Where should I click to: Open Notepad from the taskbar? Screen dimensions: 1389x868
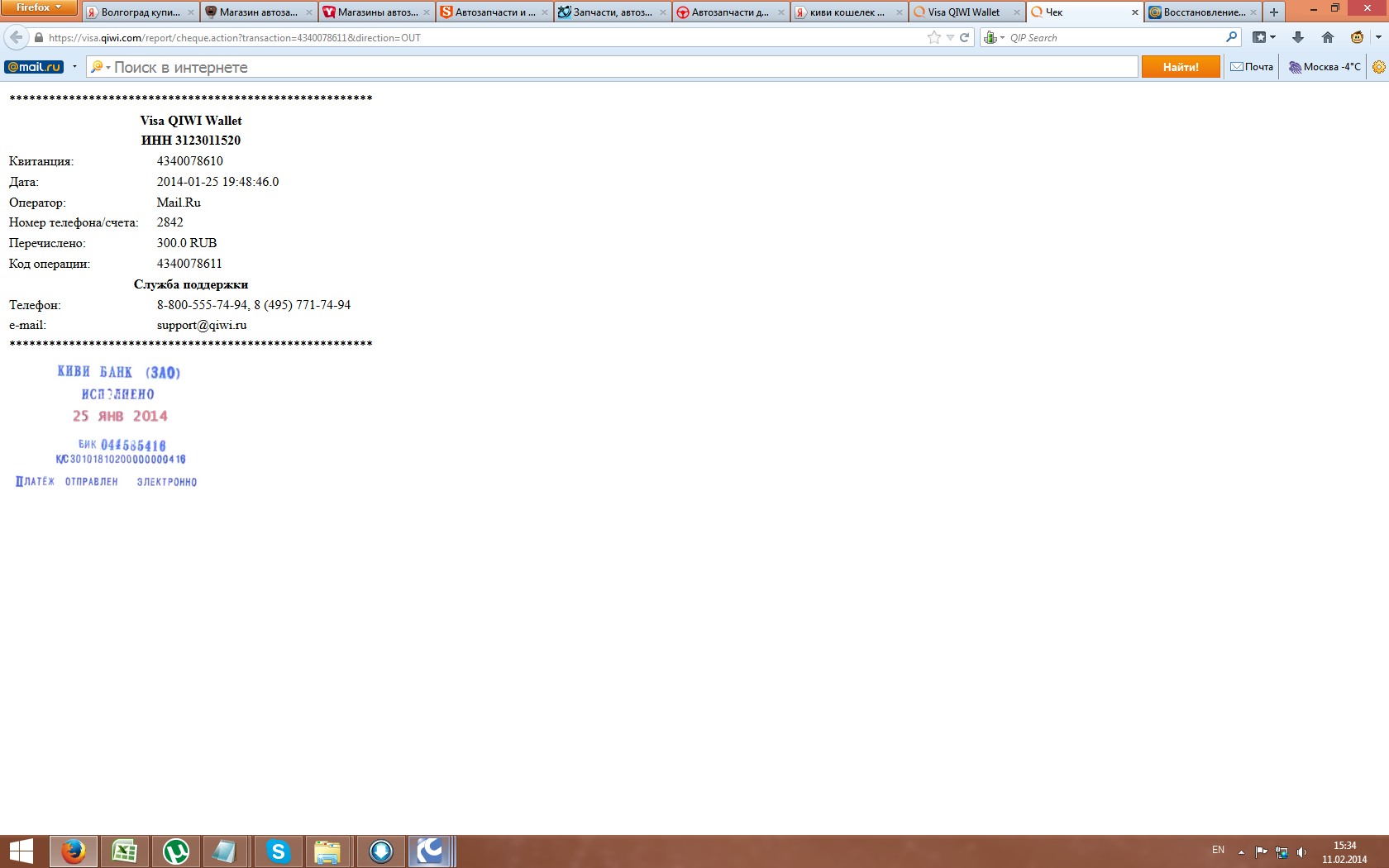click(224, 851)
